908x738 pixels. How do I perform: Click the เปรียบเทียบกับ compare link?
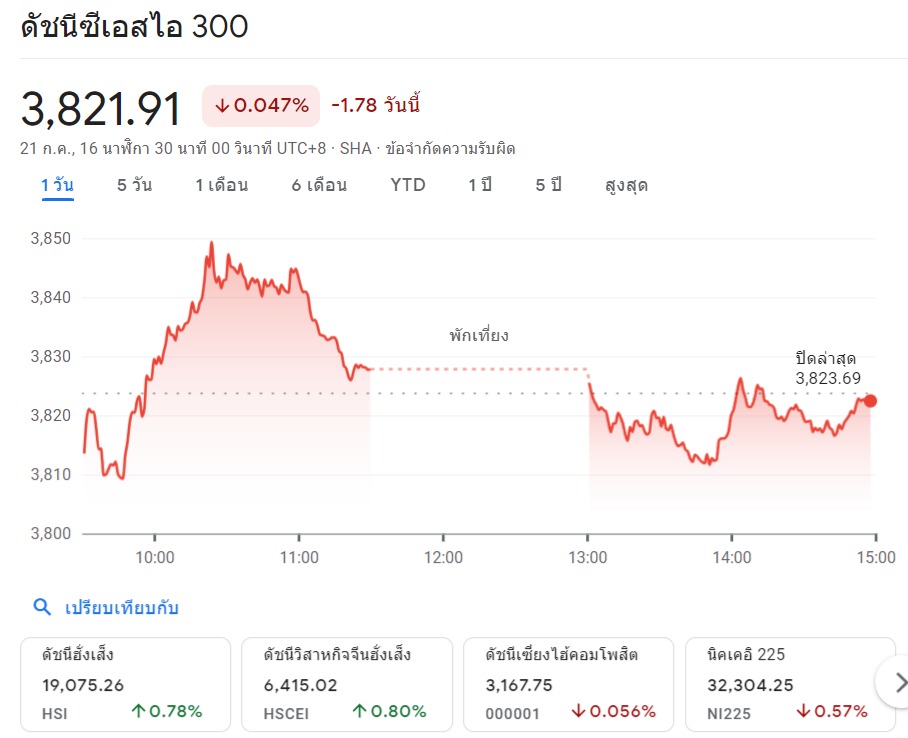pyautogui.click(x=122, y=607)
